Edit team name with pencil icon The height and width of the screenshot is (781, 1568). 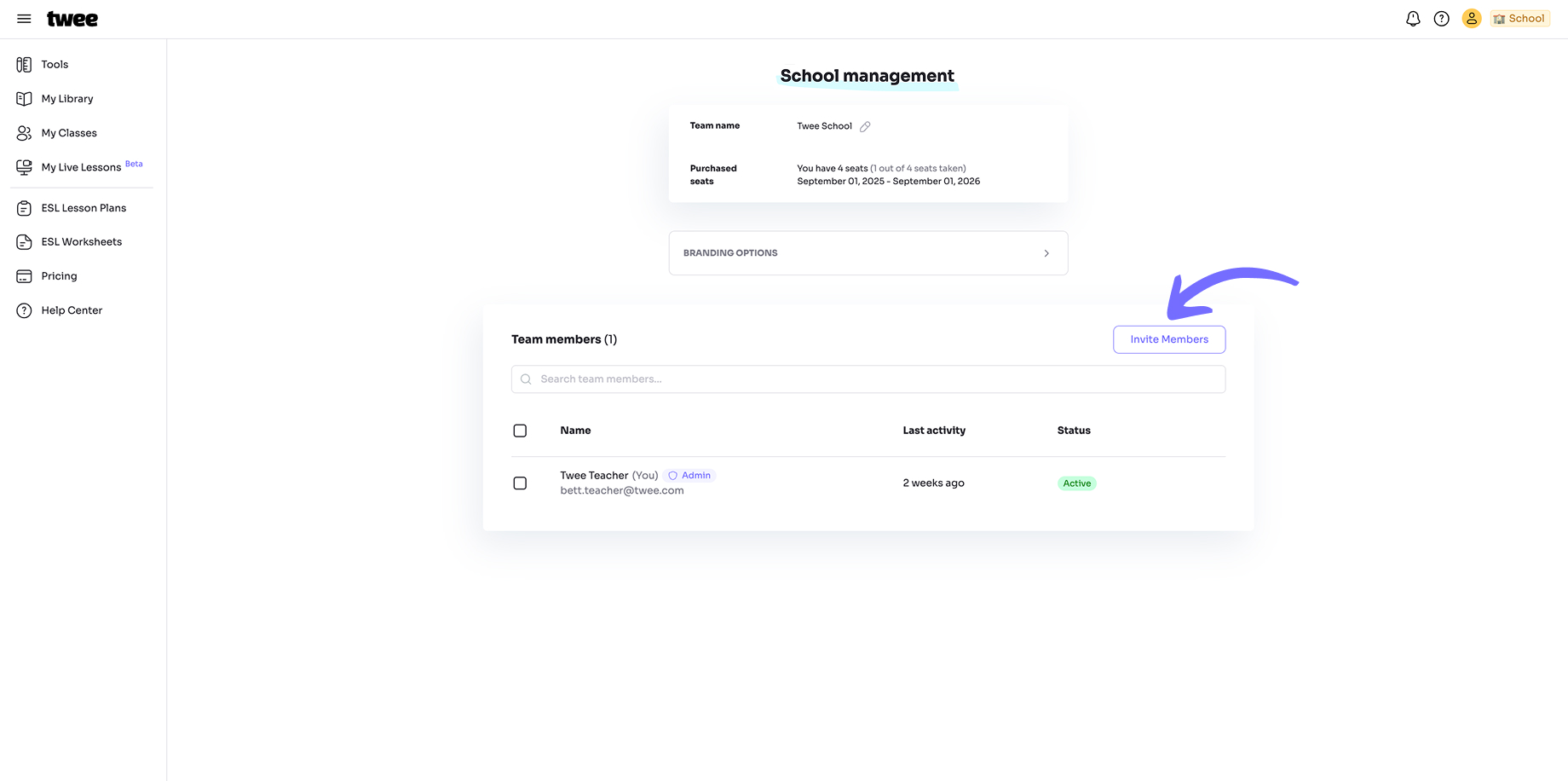(865, 126)
